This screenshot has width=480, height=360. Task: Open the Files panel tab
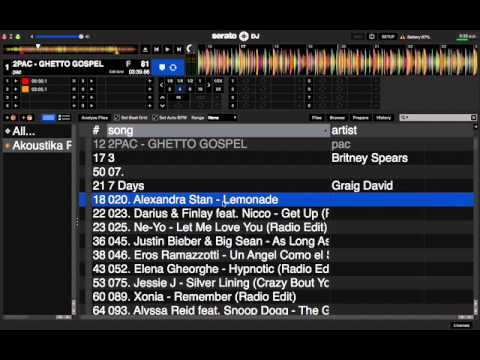click(317, 118)
